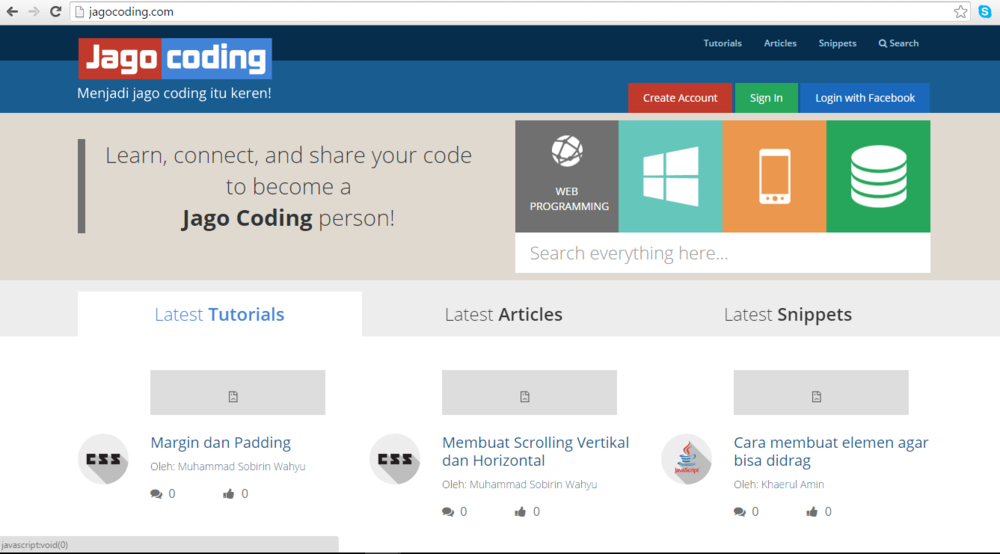Screen dimensions: 1000x554
Task: Click the Login with Facebook button
Action: 864,98
